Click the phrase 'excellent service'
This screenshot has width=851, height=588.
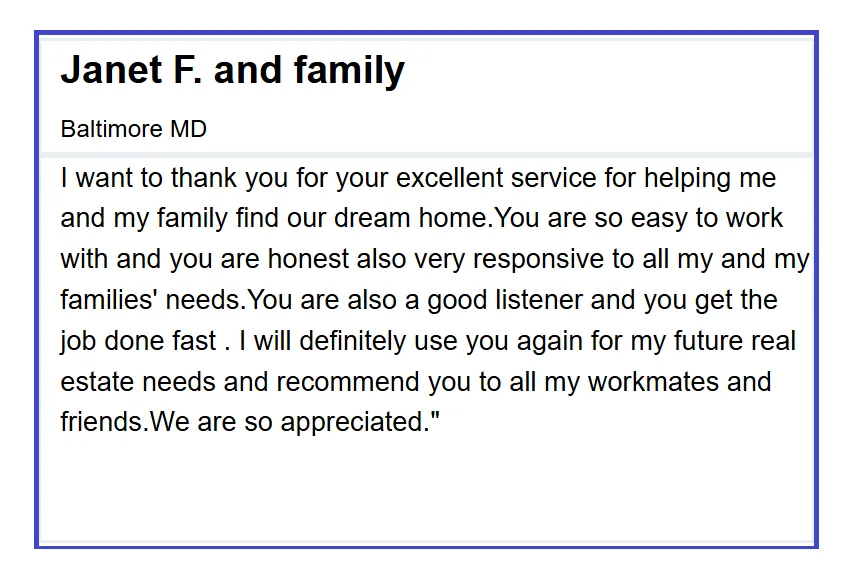497,178
